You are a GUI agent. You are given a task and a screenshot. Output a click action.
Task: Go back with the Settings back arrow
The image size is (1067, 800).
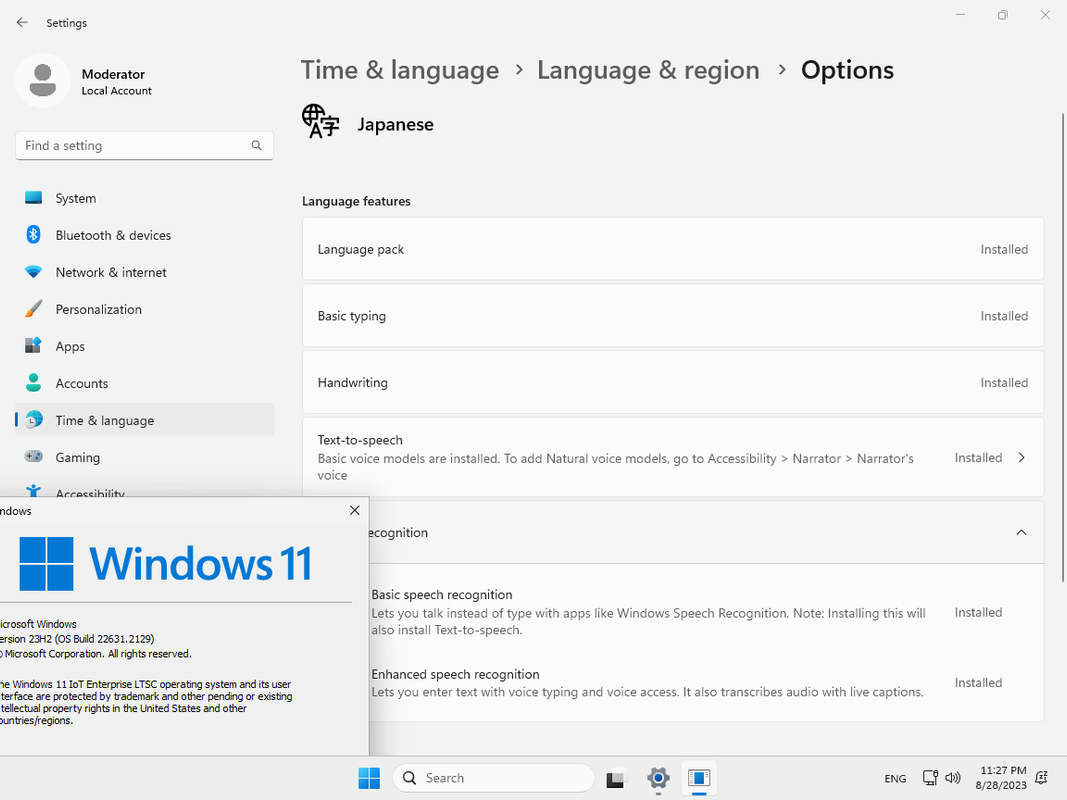22,22
